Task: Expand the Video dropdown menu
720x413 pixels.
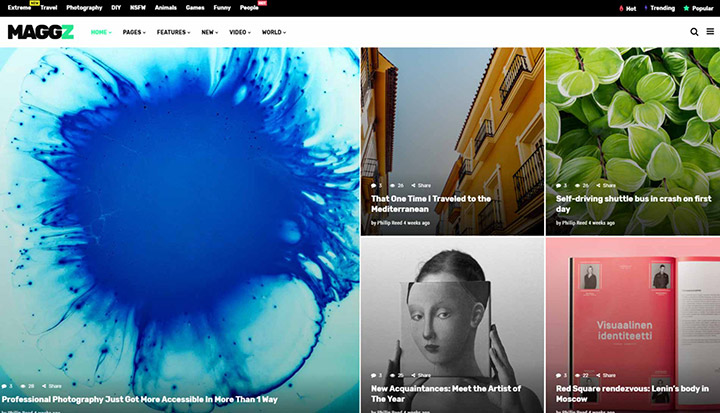Action: pyautogui.click(x=240, y=32)
